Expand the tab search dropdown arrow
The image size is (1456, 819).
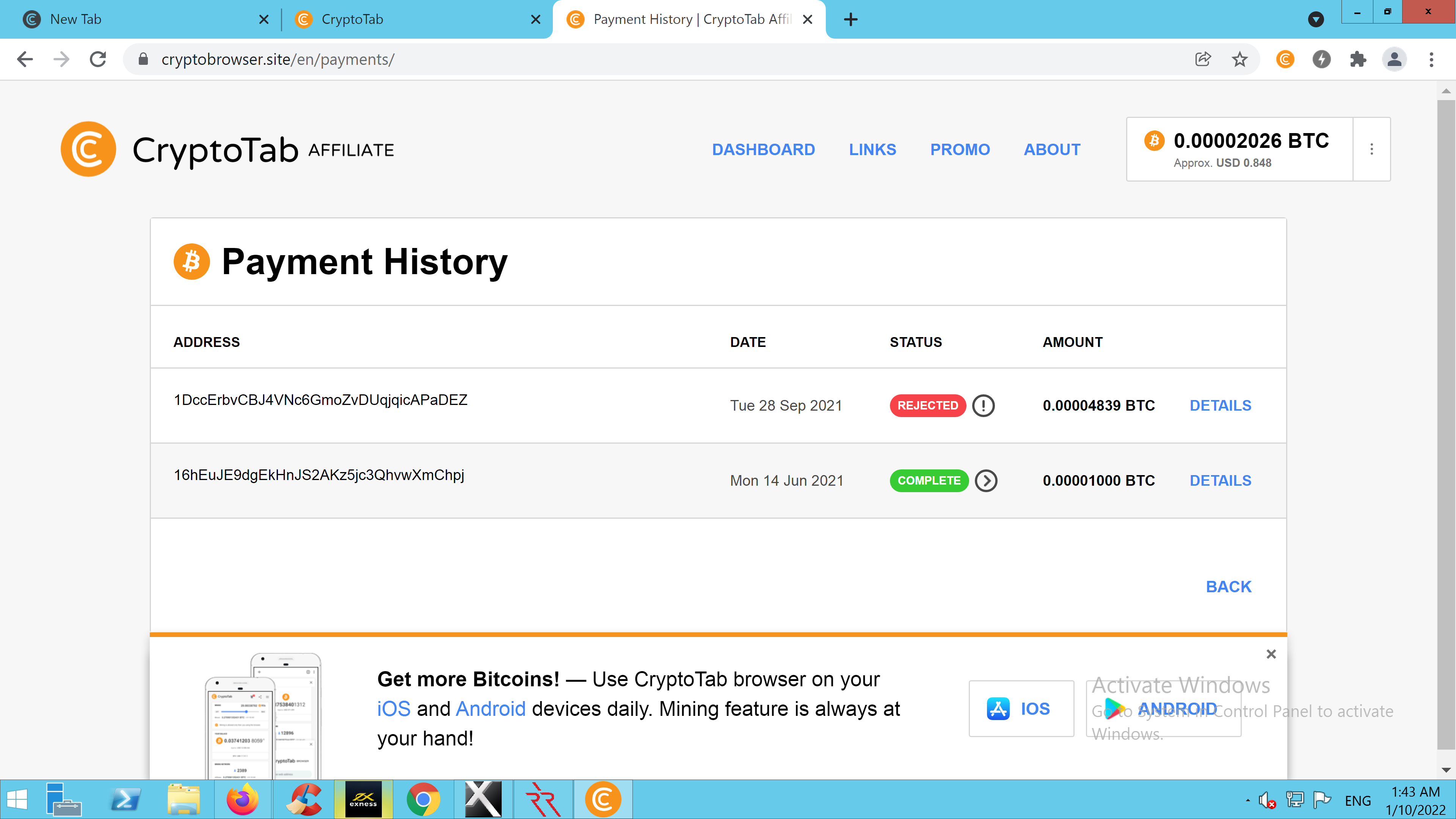click(x=1316, y=20)
